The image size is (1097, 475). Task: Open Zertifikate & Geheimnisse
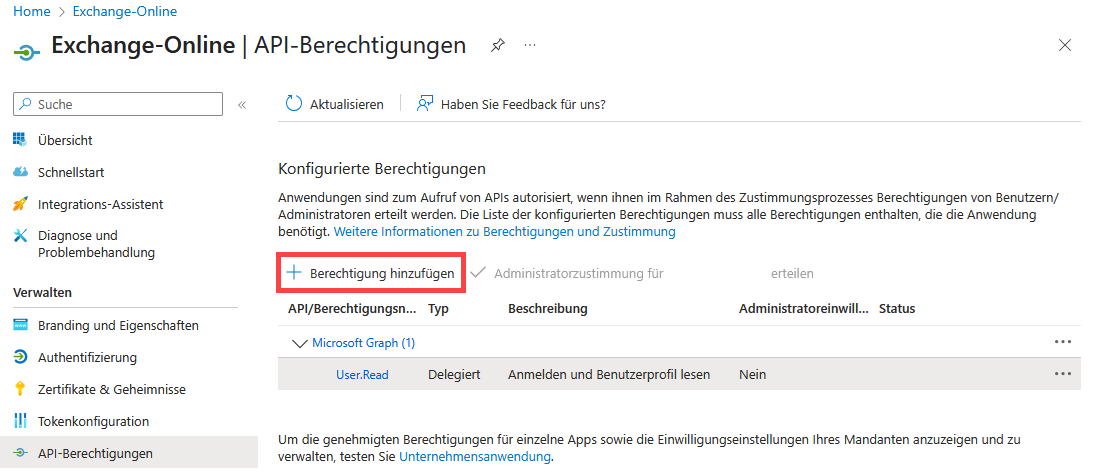click(x=111, y=390)
